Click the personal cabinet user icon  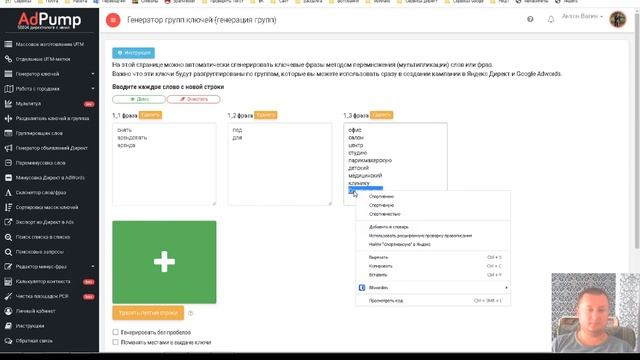point(8,311)
